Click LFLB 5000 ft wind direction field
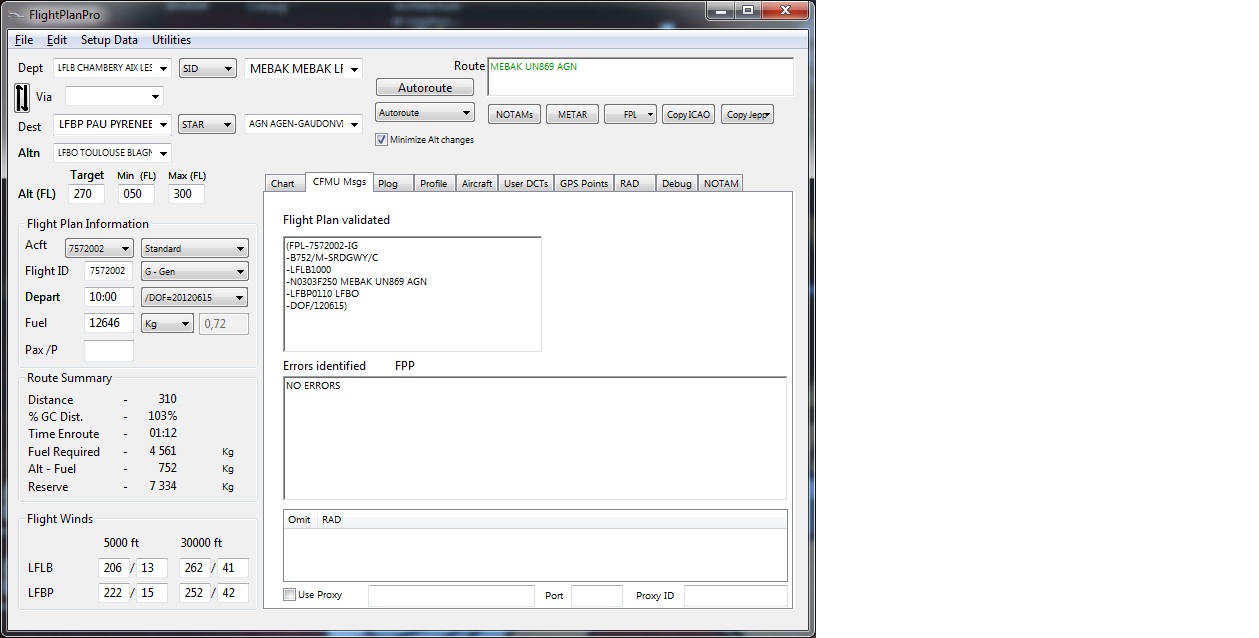This screenshot has height=638, width=1259. click(114, 568)
